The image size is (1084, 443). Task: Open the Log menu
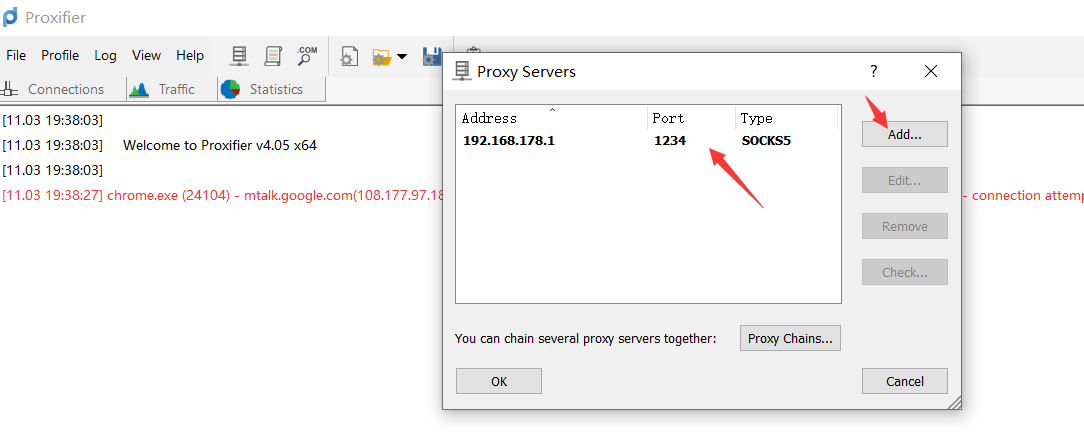pos(106,55)
